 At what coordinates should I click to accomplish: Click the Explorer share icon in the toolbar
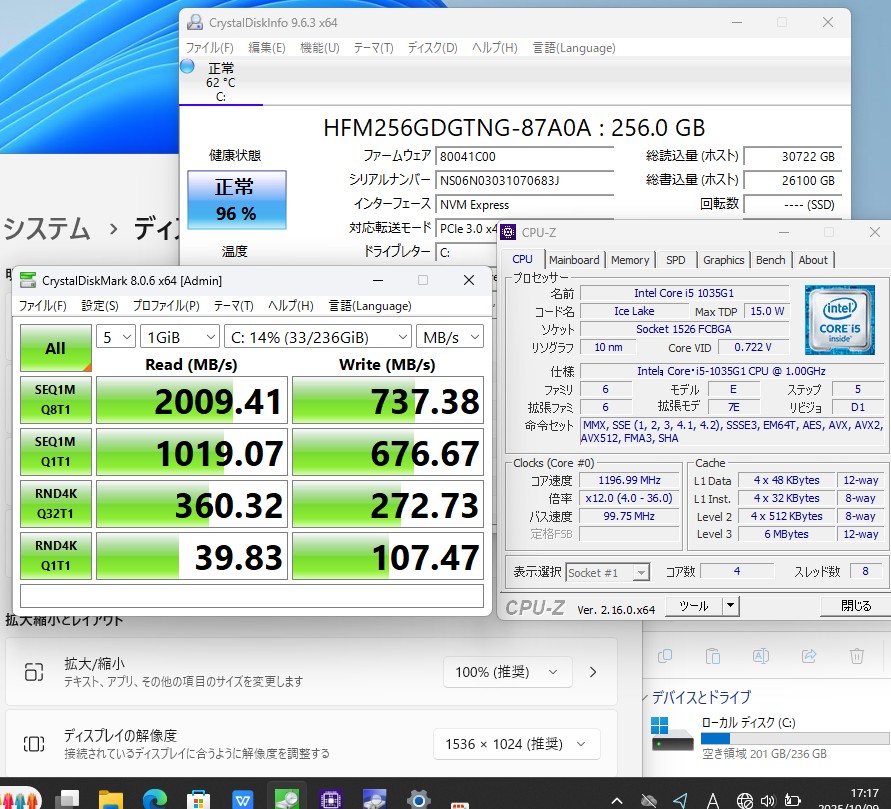pyautogui.click(x=809, y=656)
